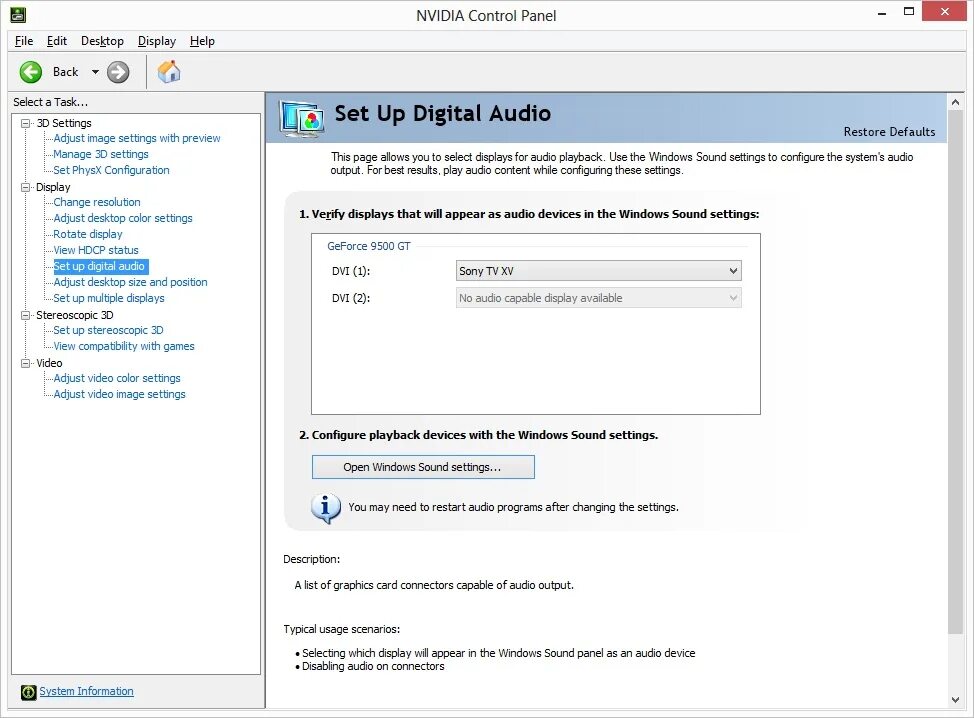
Task: Click the DVI (1): label
Action: click(x=351, y=271)
